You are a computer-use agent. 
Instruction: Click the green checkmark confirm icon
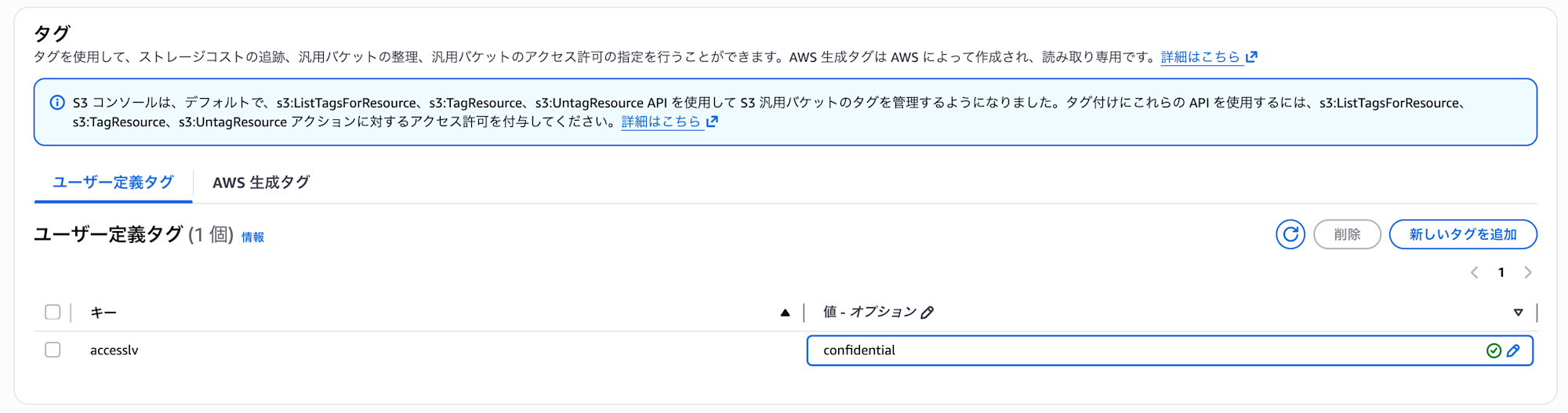[x=1494, y=351]
